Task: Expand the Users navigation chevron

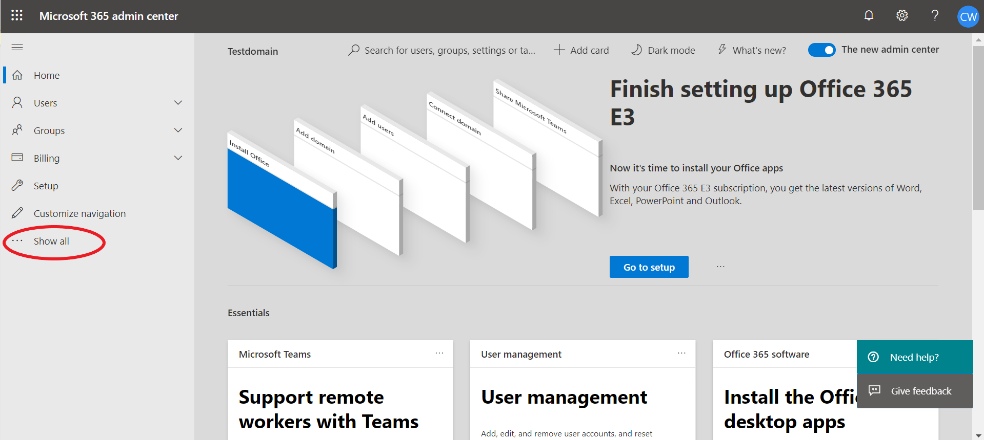Action: click(178, 103)
